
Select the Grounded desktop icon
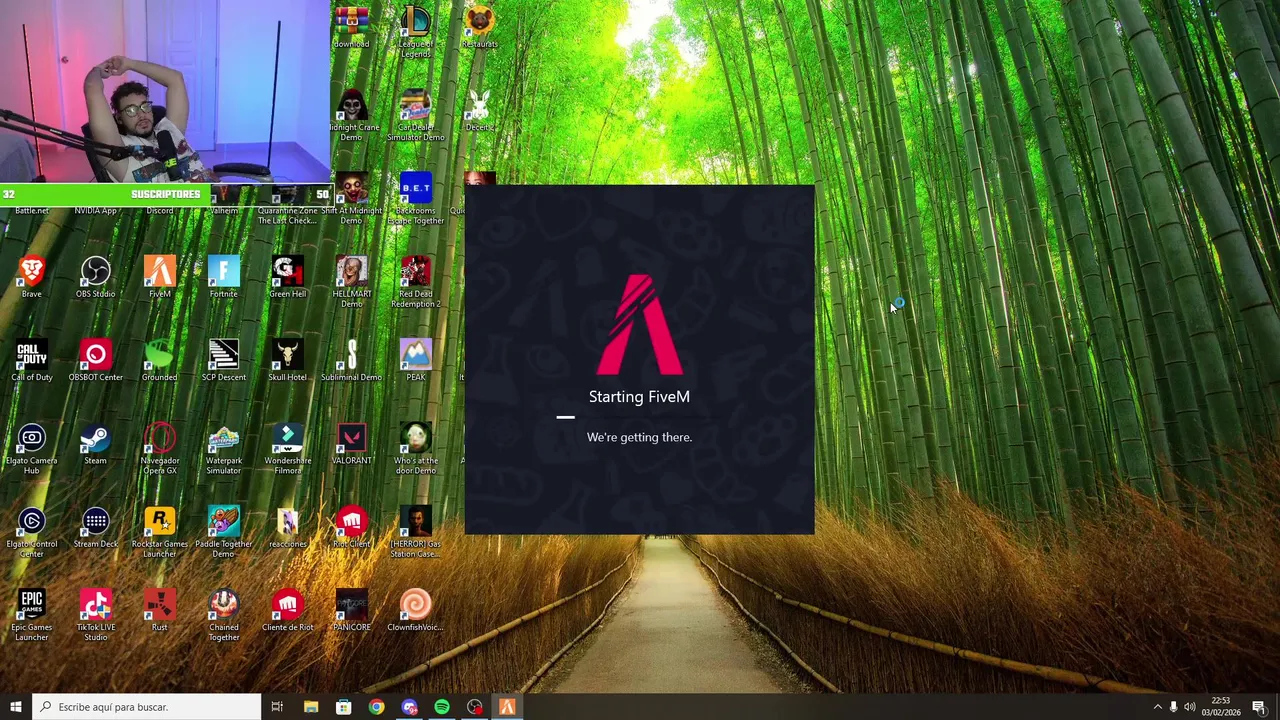(160, 360)
